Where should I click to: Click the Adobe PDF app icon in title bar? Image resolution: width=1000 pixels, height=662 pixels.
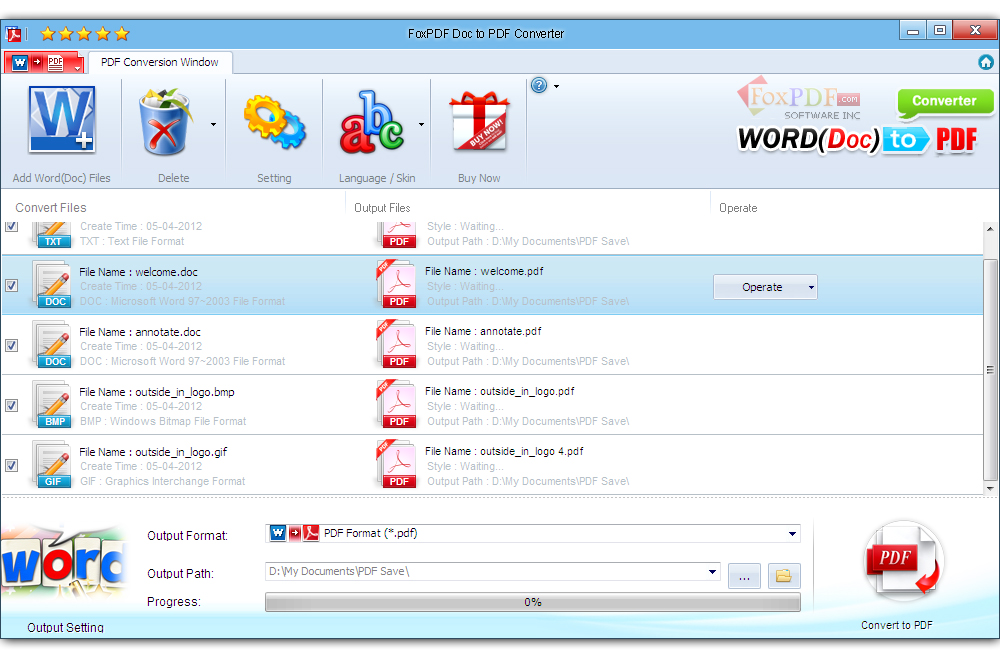click(13, 33)
